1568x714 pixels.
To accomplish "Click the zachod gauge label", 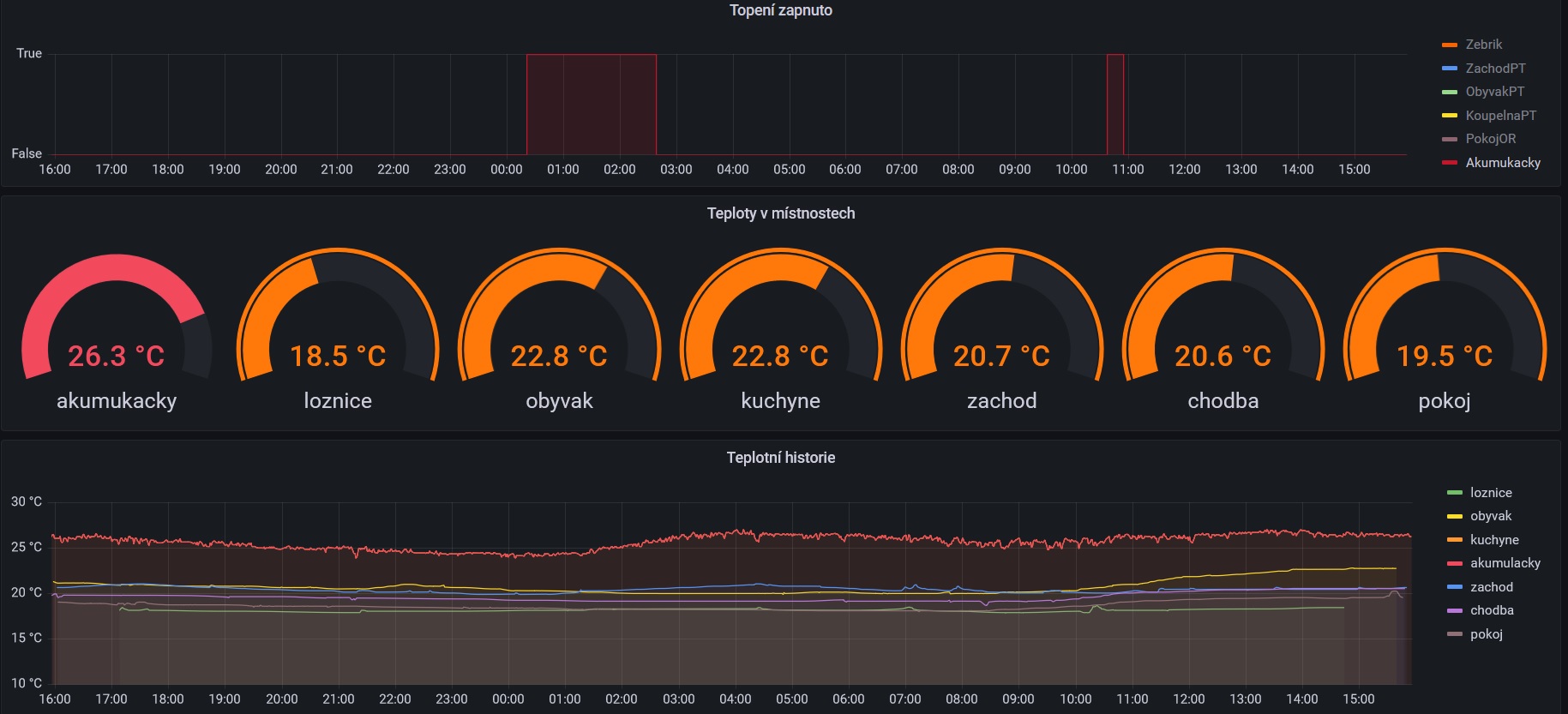I will click(1001, 401).
